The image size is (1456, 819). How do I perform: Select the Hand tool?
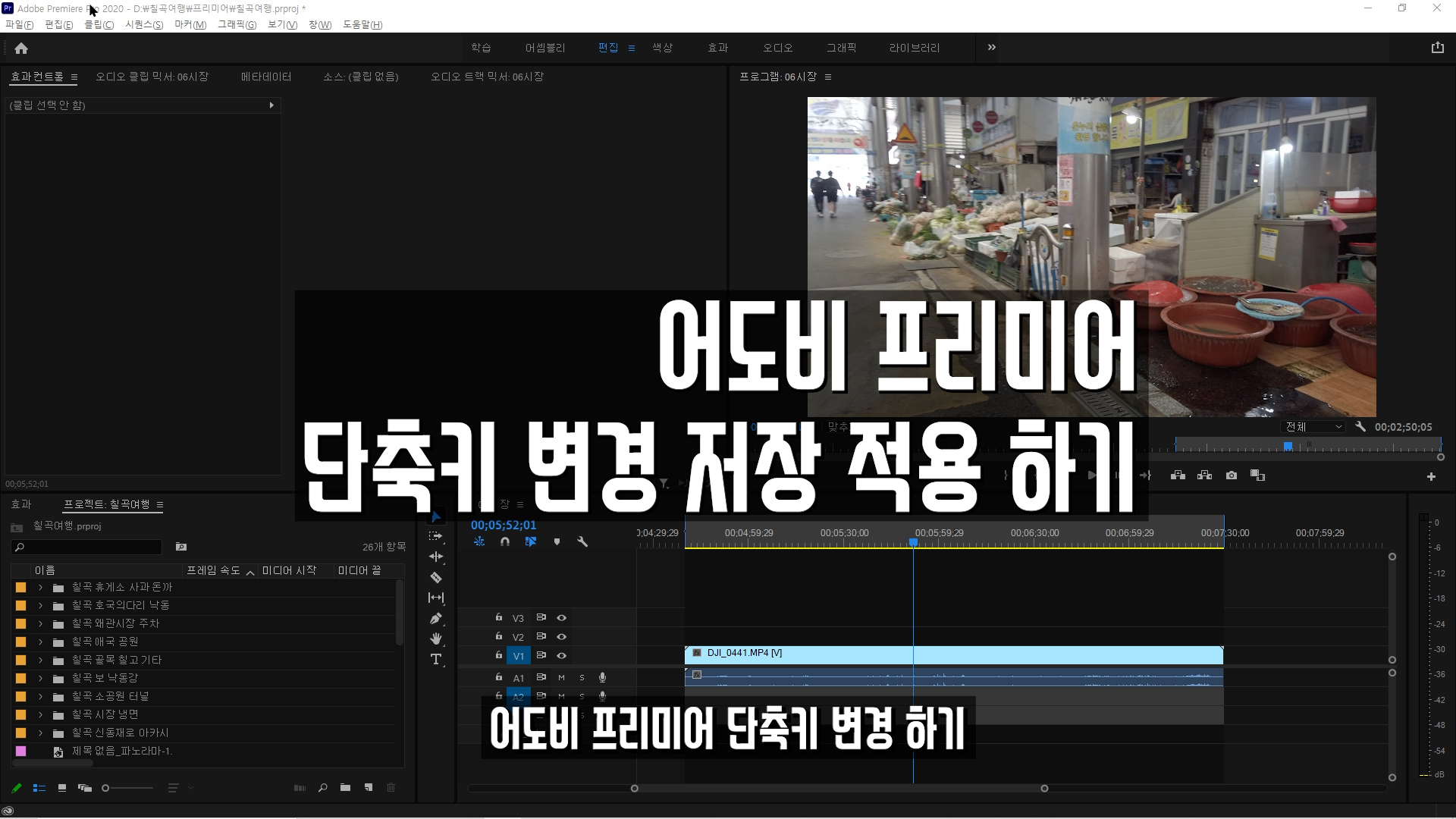tap(436, 639)
